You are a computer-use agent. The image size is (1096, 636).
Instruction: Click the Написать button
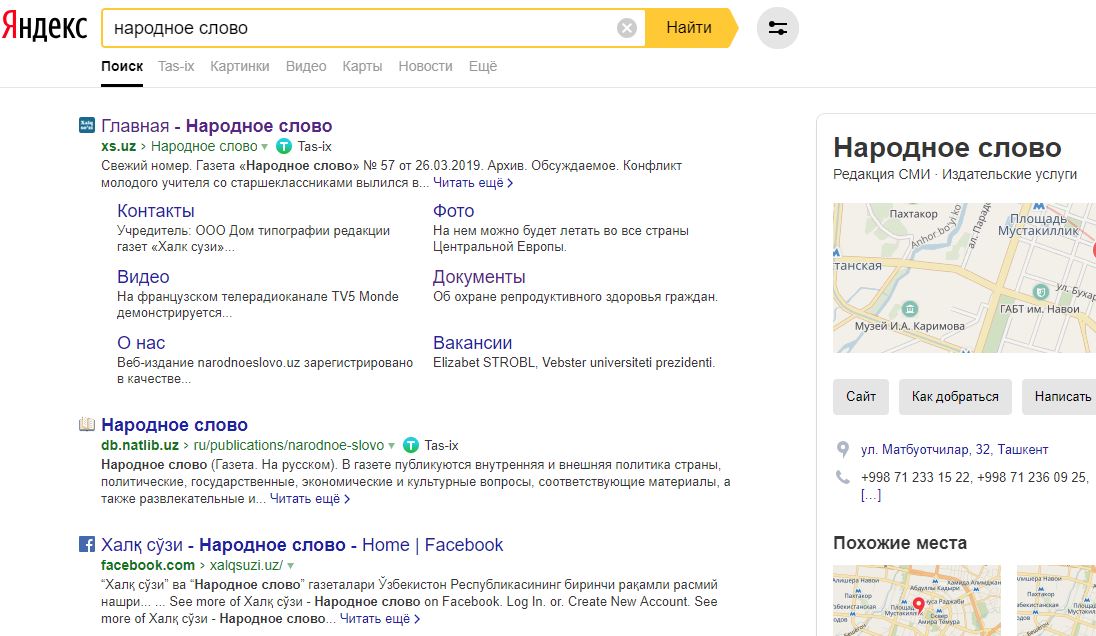[1060, 396]
